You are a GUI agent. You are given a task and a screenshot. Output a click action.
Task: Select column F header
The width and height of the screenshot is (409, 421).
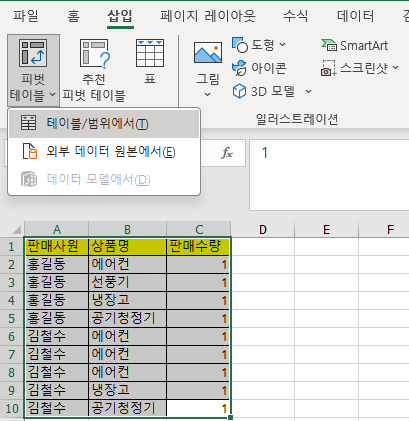coord(384,229)
